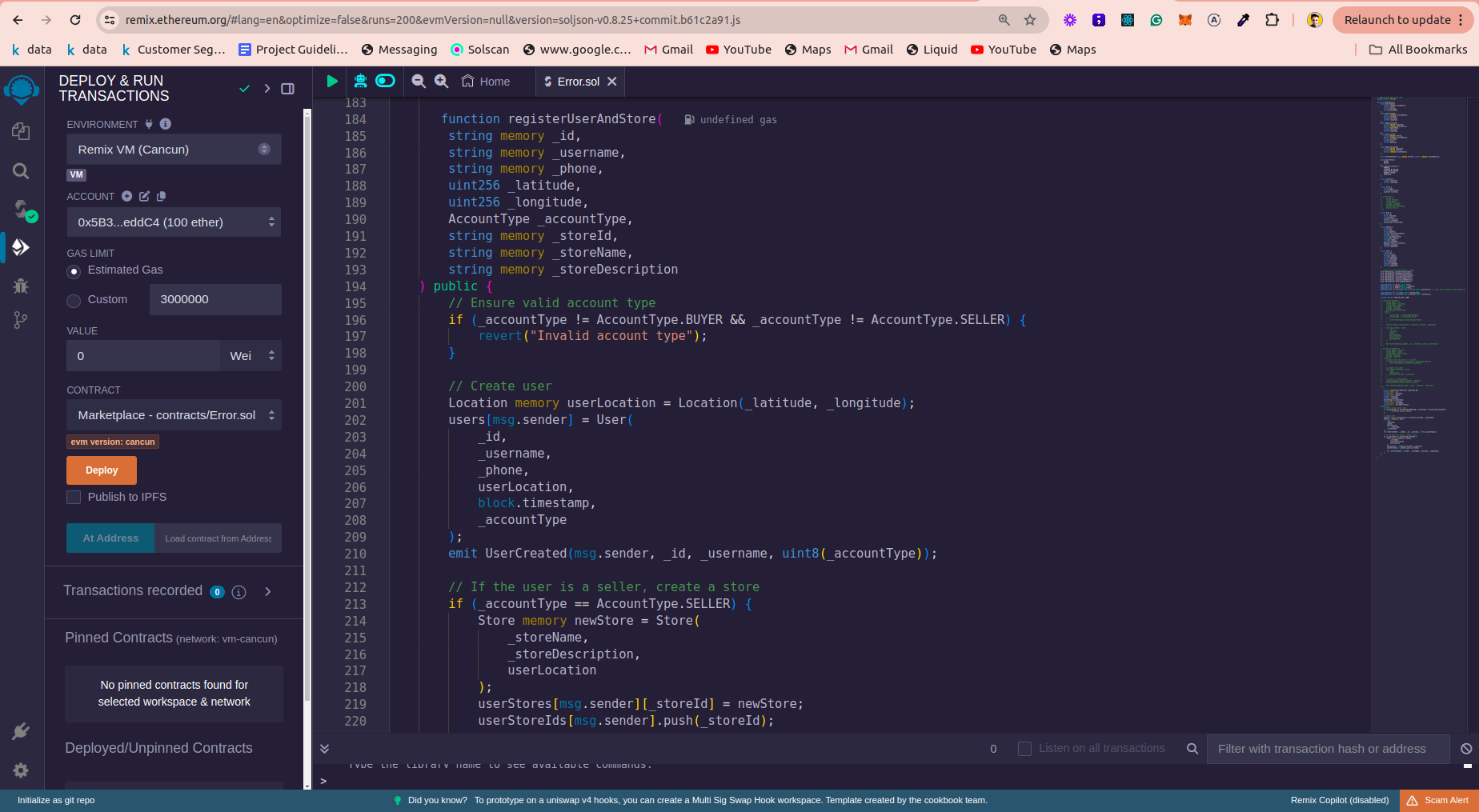Image resolution: width=1479 pixels, height=812 pixels.
Task: Toggle the AI copilot switch in editor toolbar
Action: (386, 81)
